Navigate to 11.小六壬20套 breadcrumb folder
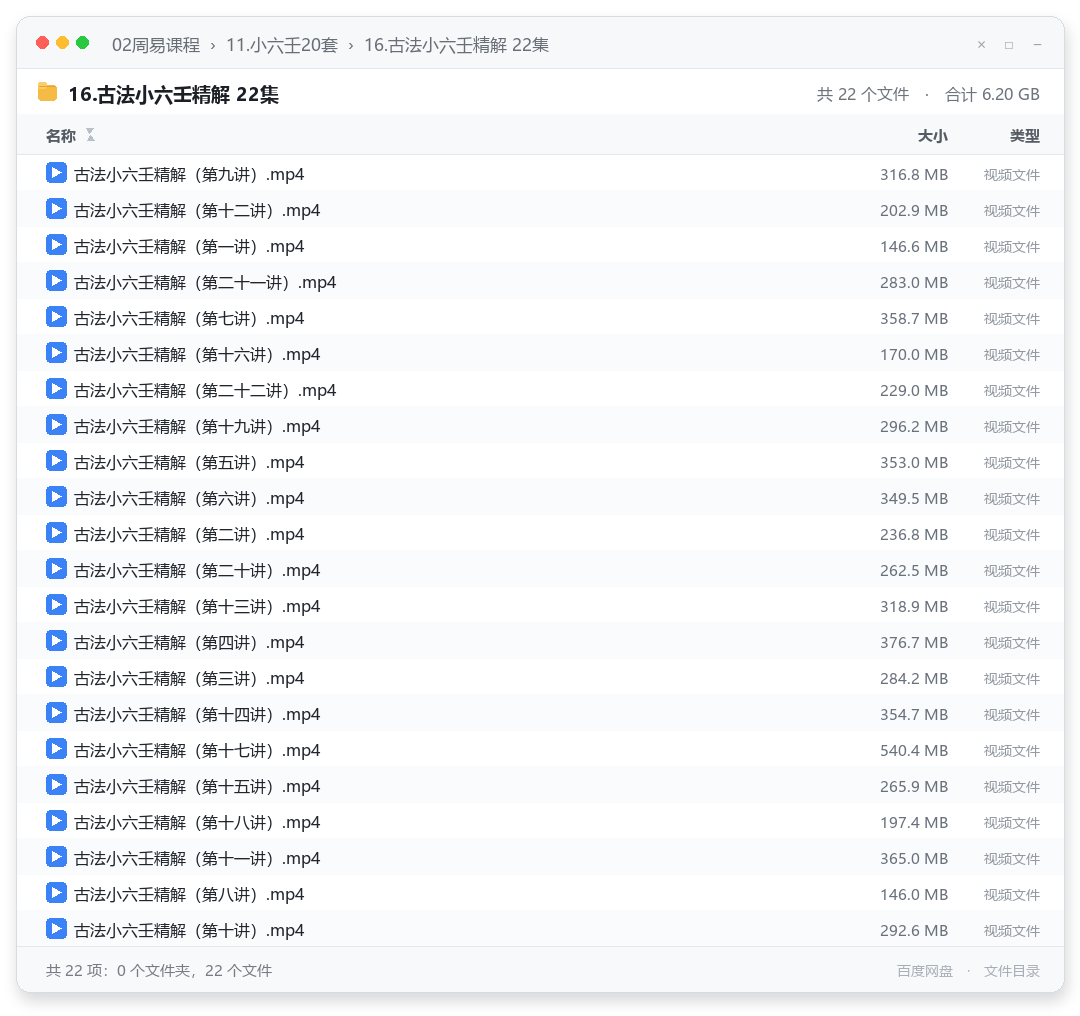 tap(282, 45)
